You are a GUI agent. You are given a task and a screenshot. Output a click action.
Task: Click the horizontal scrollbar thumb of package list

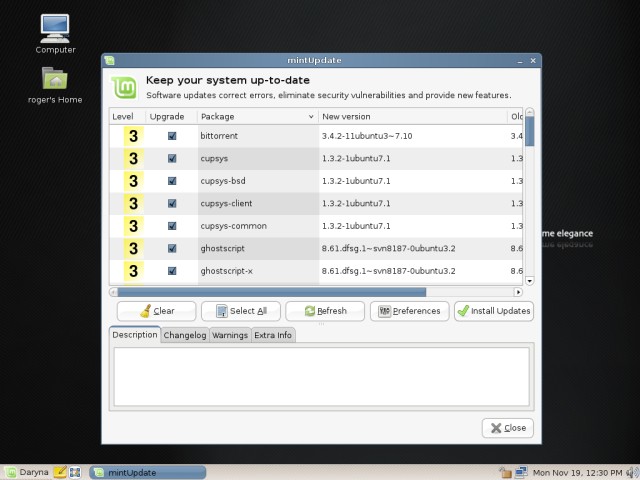272,292
